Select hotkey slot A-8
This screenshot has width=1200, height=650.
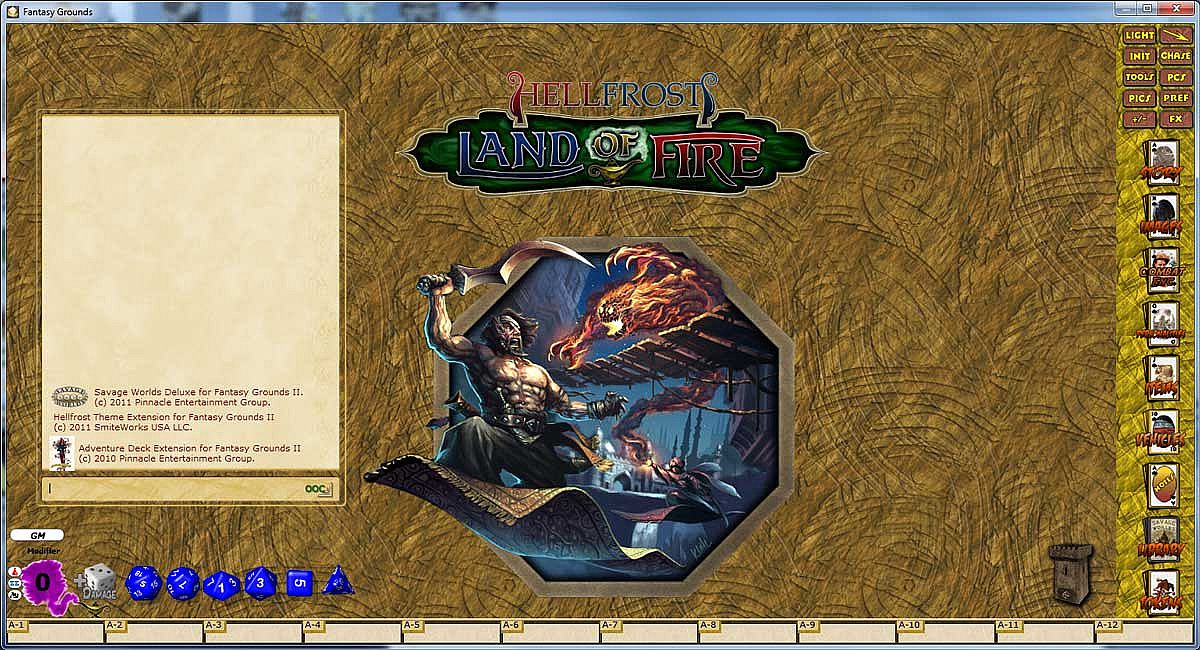click(748, 633)
